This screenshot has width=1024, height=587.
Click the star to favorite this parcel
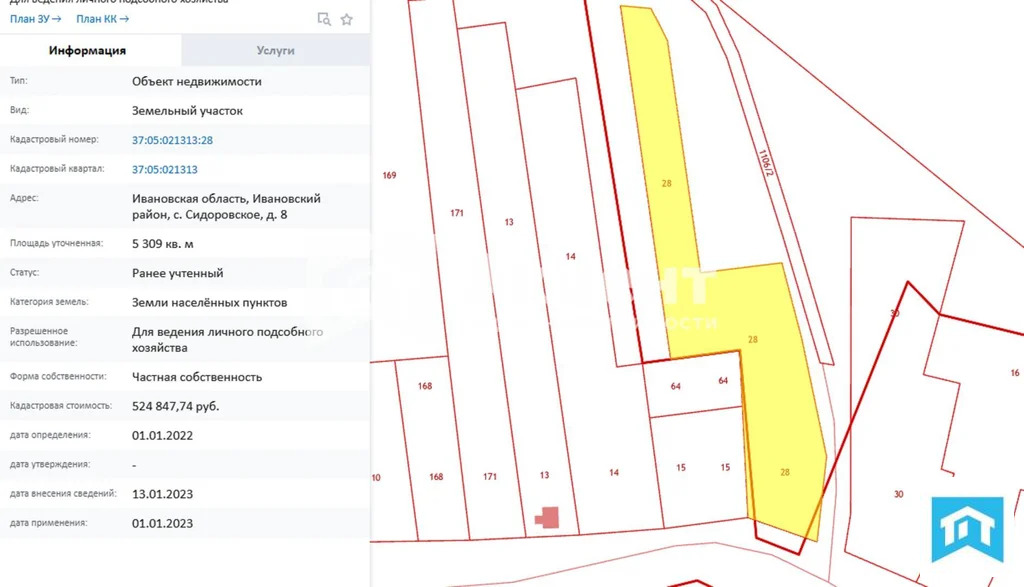[x=346, y=18]
